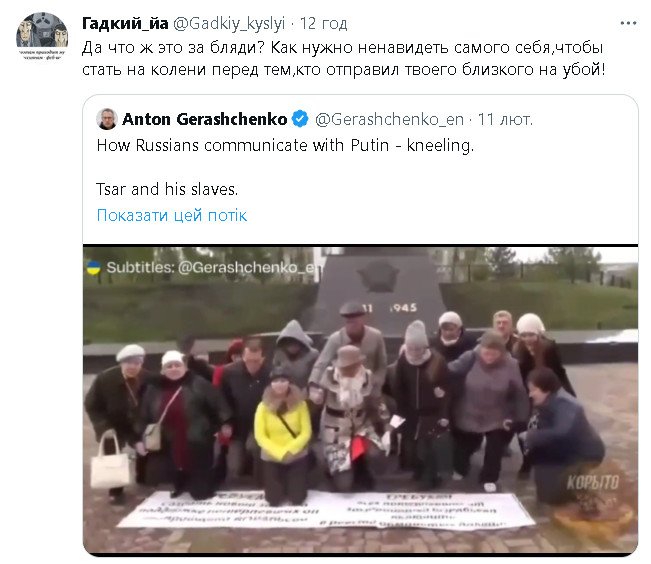Play the kneeling crowd video thumbnail
Viewport: 651px width, 564px height.
(360, 400)
